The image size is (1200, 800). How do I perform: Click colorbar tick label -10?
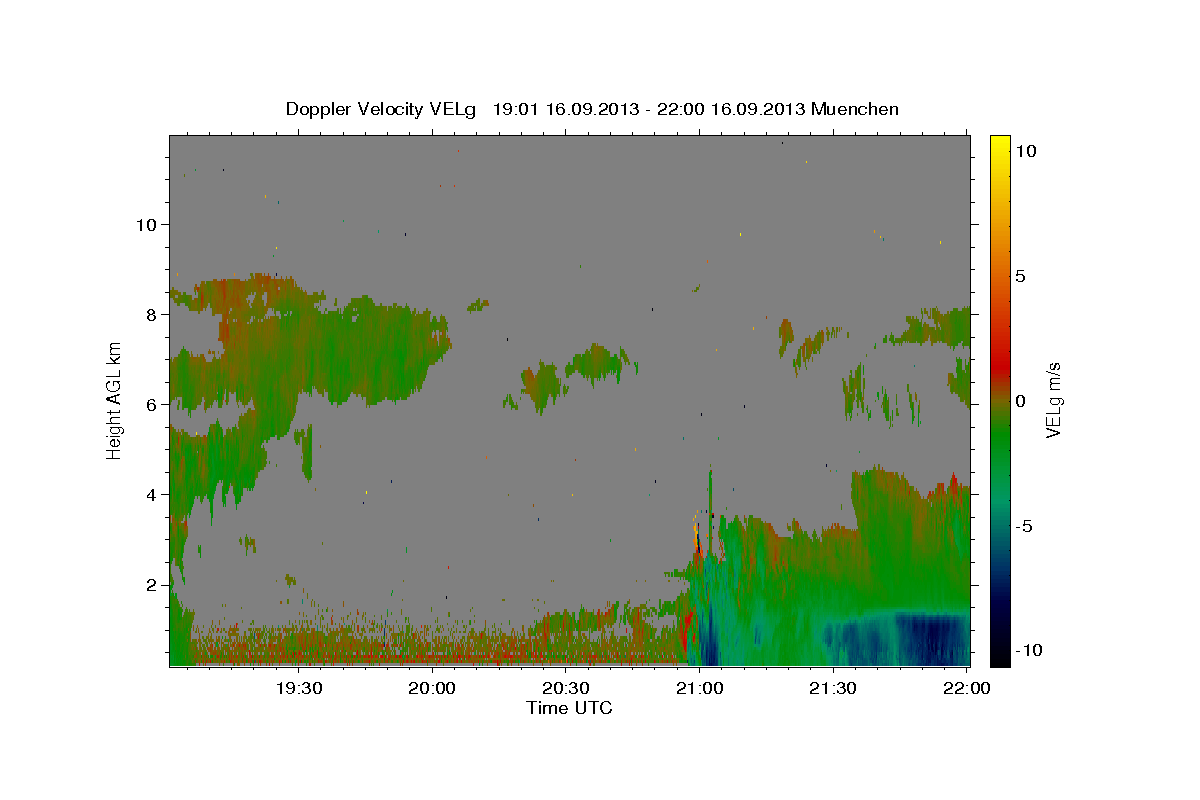point(1029,650)
